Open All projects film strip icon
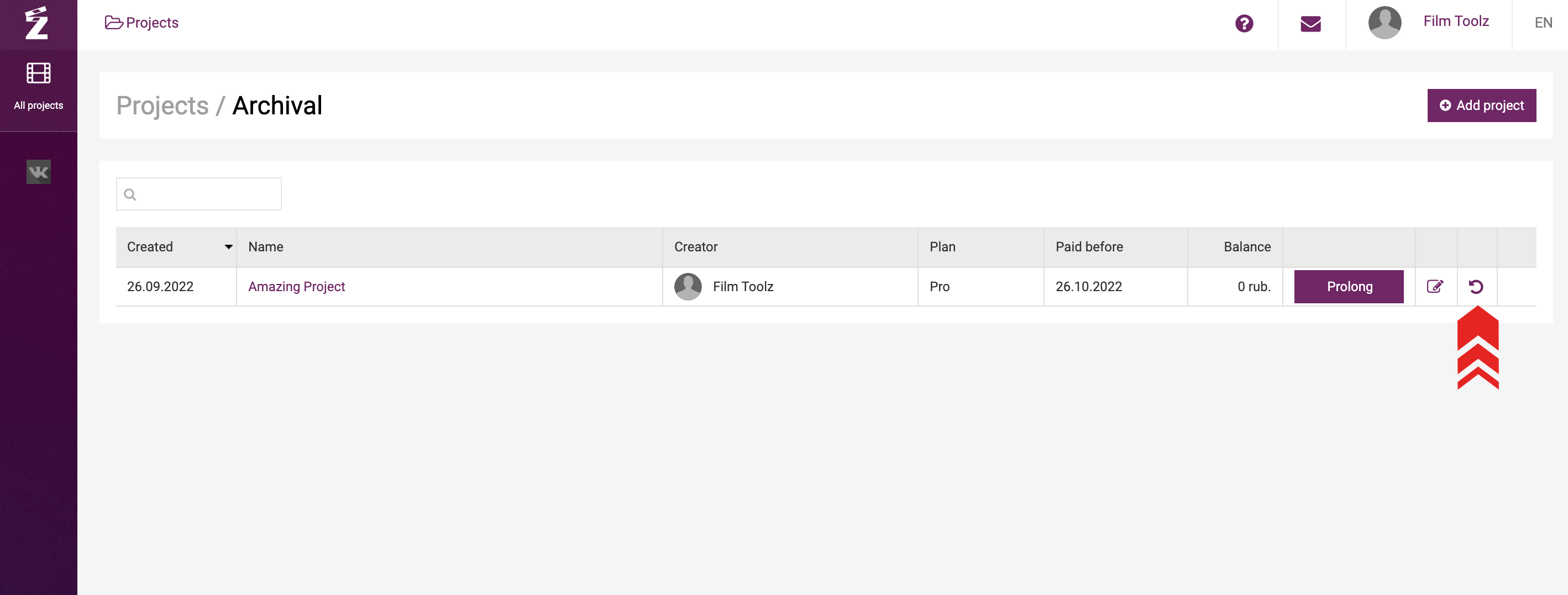Viewport: 1568px width, 595px height. [x=38, y=73]
